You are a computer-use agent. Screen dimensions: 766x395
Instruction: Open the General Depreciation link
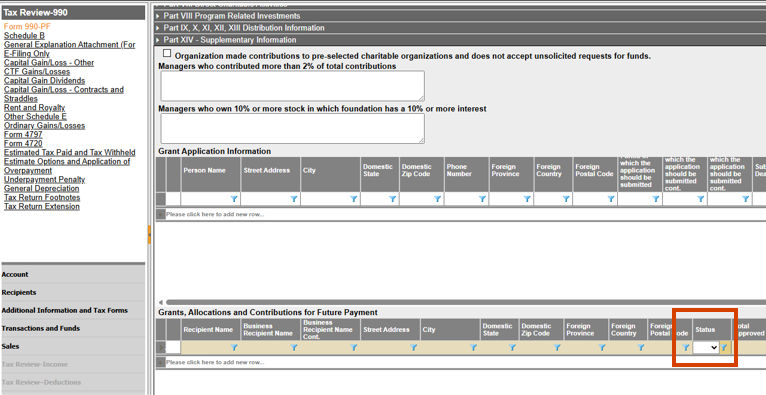point(42,188)
